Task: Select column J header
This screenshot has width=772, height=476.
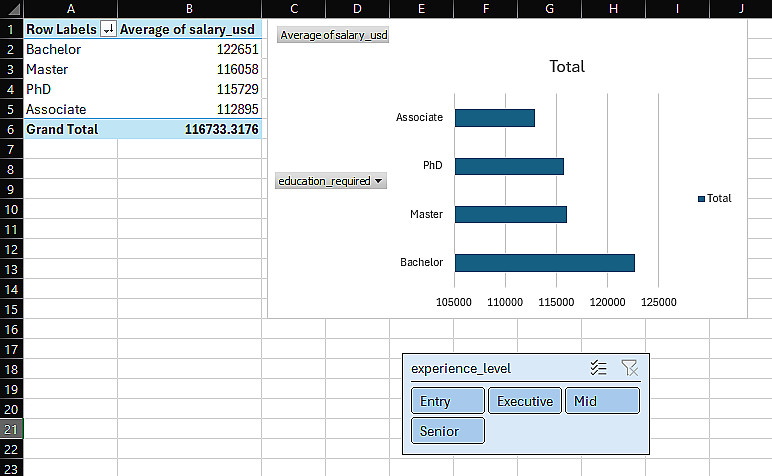Action: coord(741,9)
